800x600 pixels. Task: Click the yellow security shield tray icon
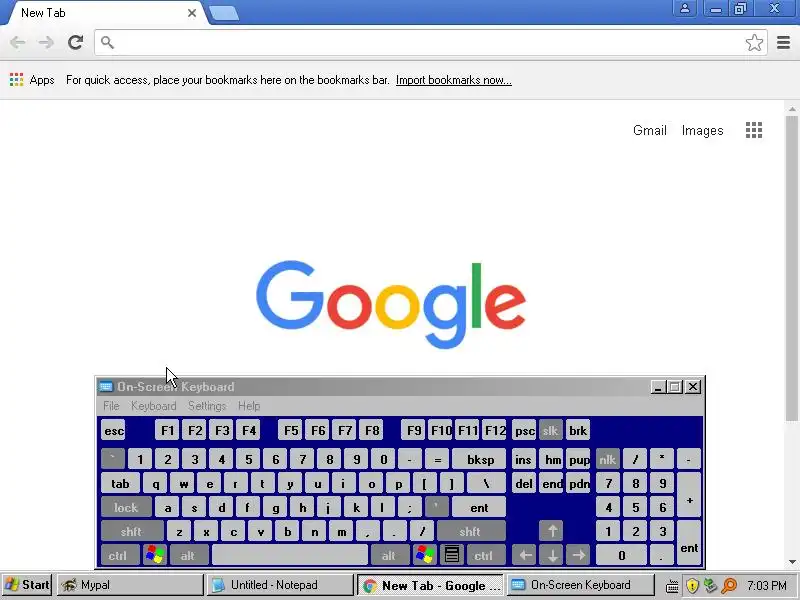692,585
